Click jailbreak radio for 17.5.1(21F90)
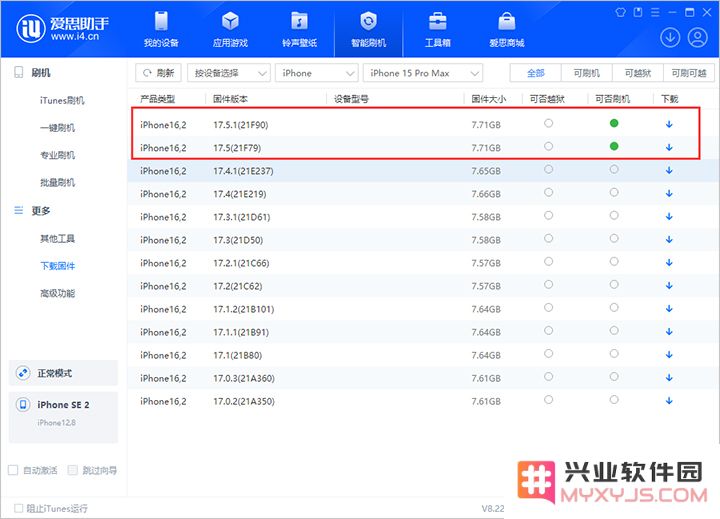Screen dimensions: 720x519 [x=548, y=123]
